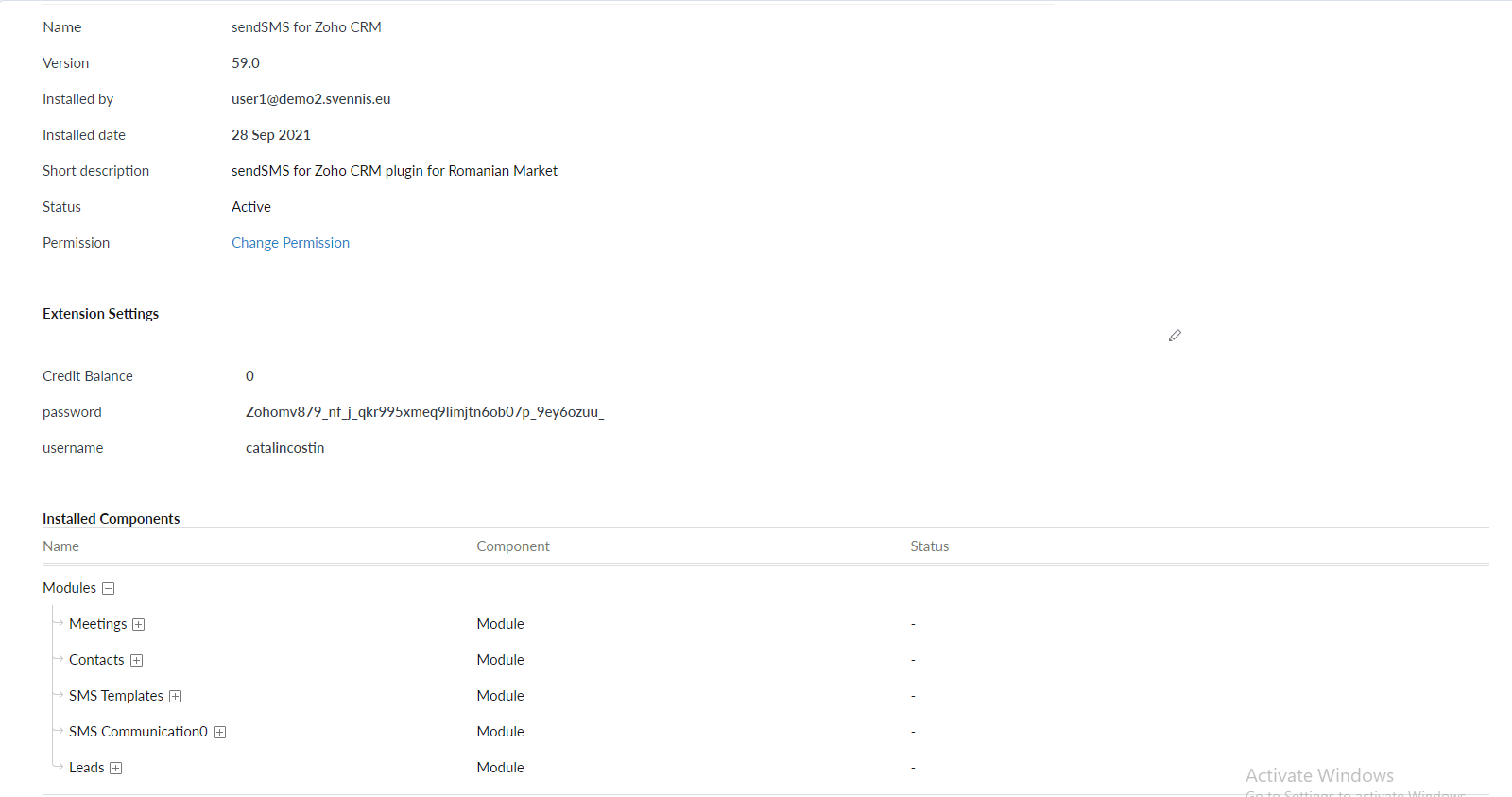Click the Permission field label

point(76,243)
